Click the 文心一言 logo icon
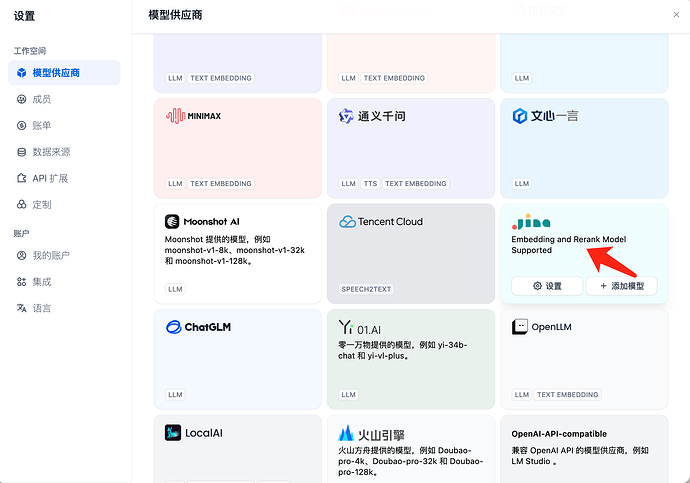Viewport: 690px width, 483px height. (x=520, y=116)
